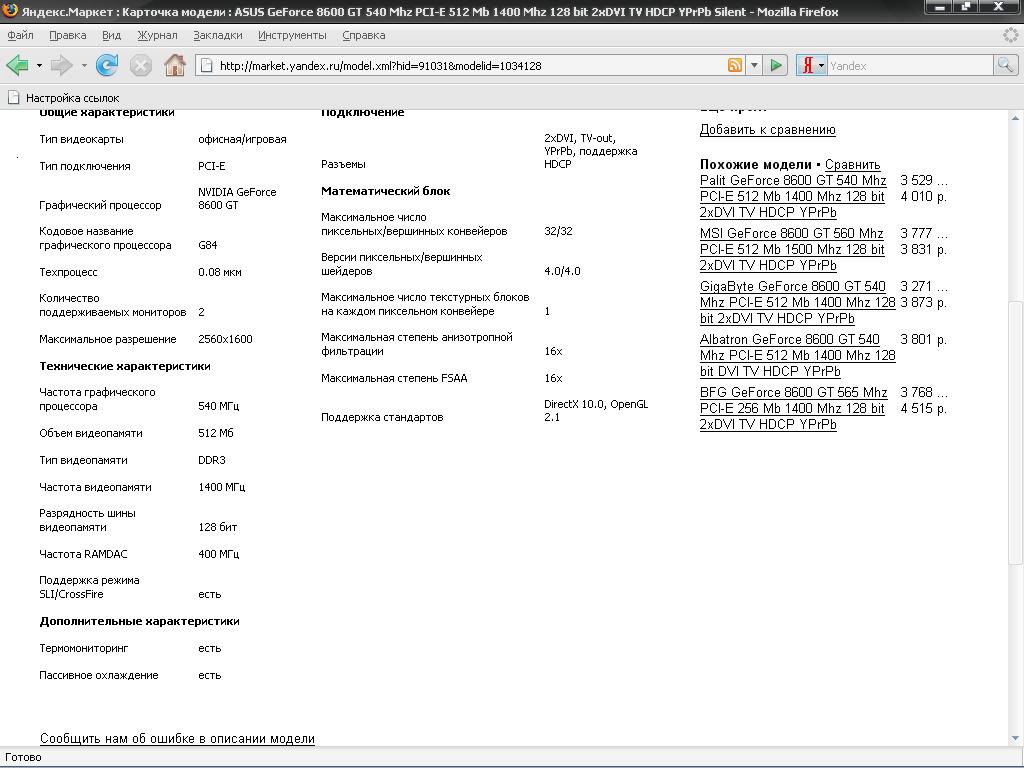Click the Yandex search engine icon
The image size is (1024, 768).
pyautogui.click(x=808, y=65)
